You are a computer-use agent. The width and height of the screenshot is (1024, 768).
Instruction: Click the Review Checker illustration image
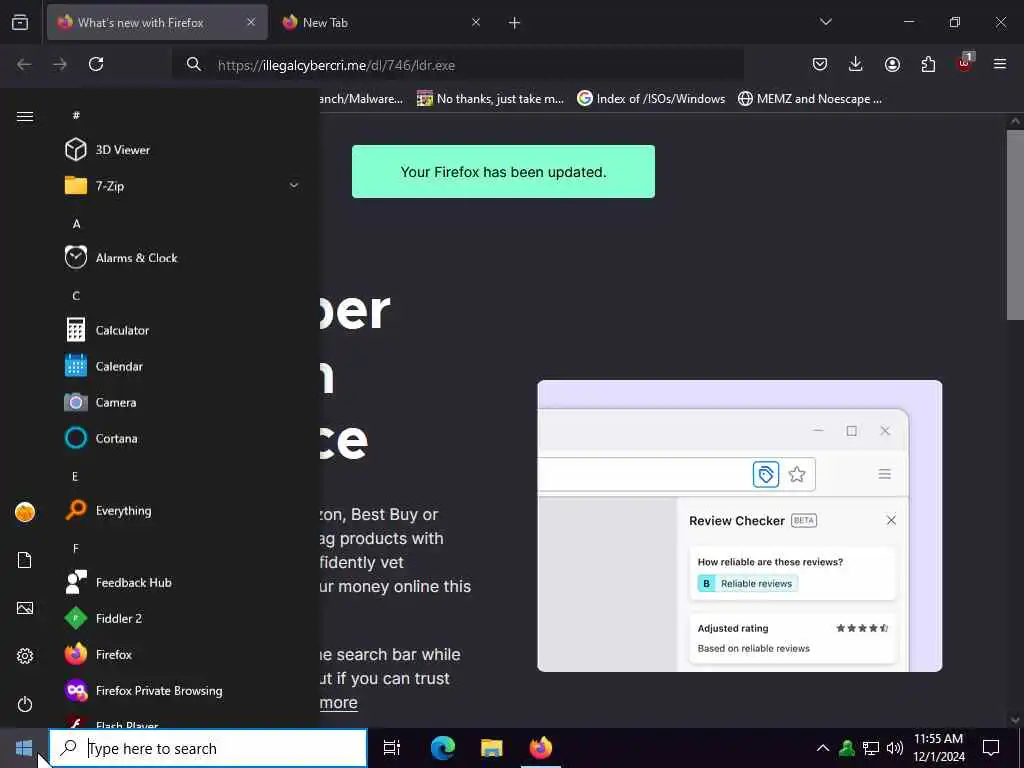pyautogui.click(x=740, y=526)
